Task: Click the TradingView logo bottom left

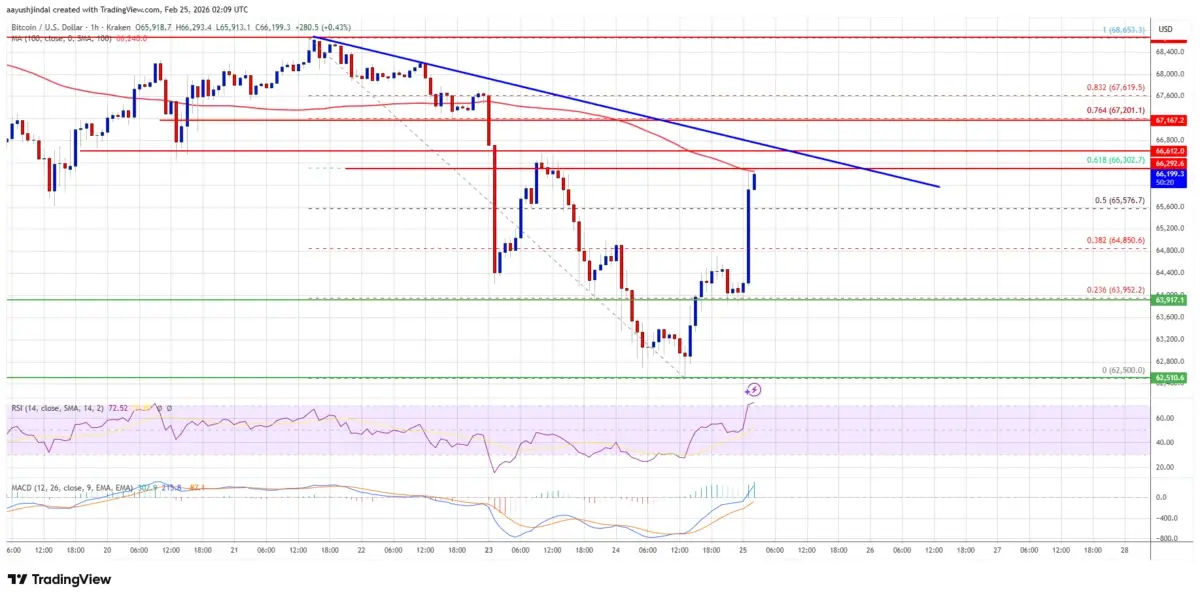Action: click(60, 578)
